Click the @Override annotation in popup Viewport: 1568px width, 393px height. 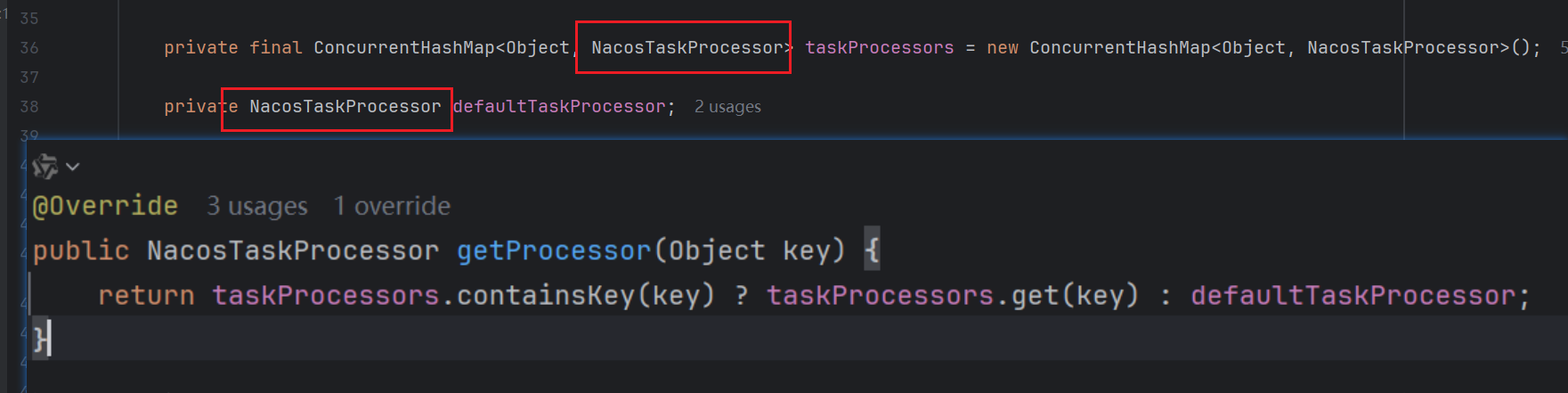pyautogui.click(x=105, y=206)
